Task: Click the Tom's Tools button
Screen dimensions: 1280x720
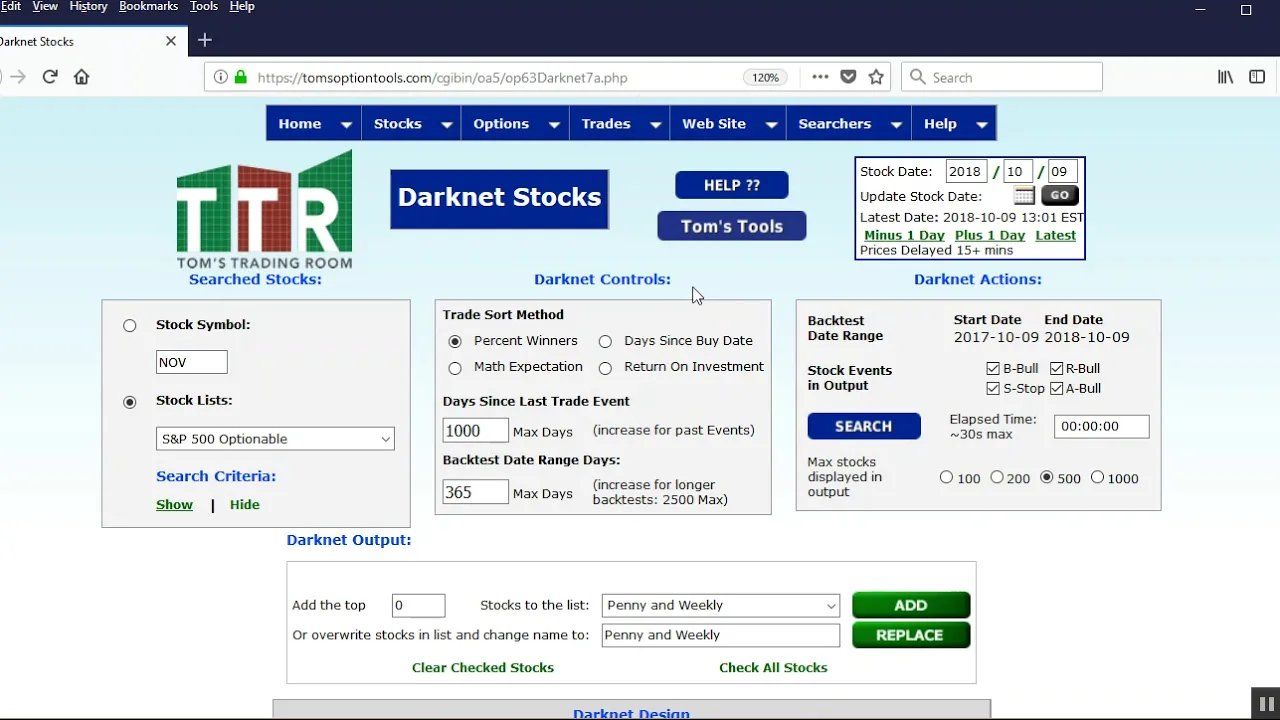Action: 732,226
